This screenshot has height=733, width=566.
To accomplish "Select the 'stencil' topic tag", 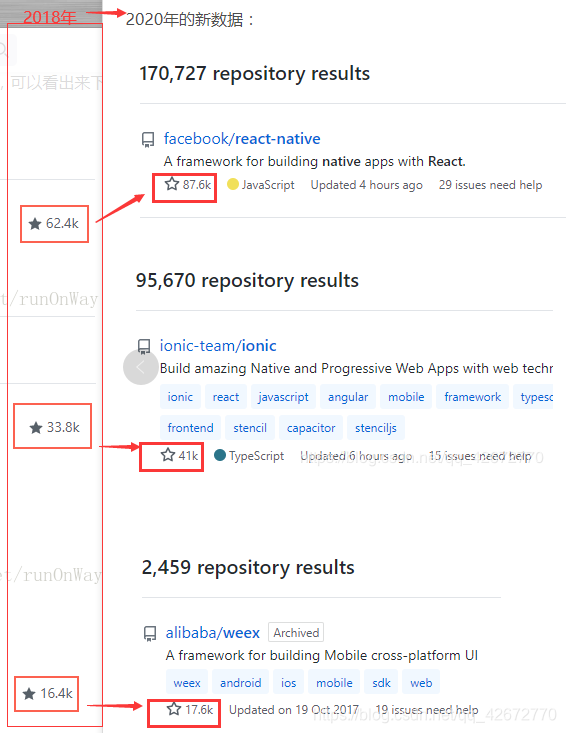I will pos(250,428).
